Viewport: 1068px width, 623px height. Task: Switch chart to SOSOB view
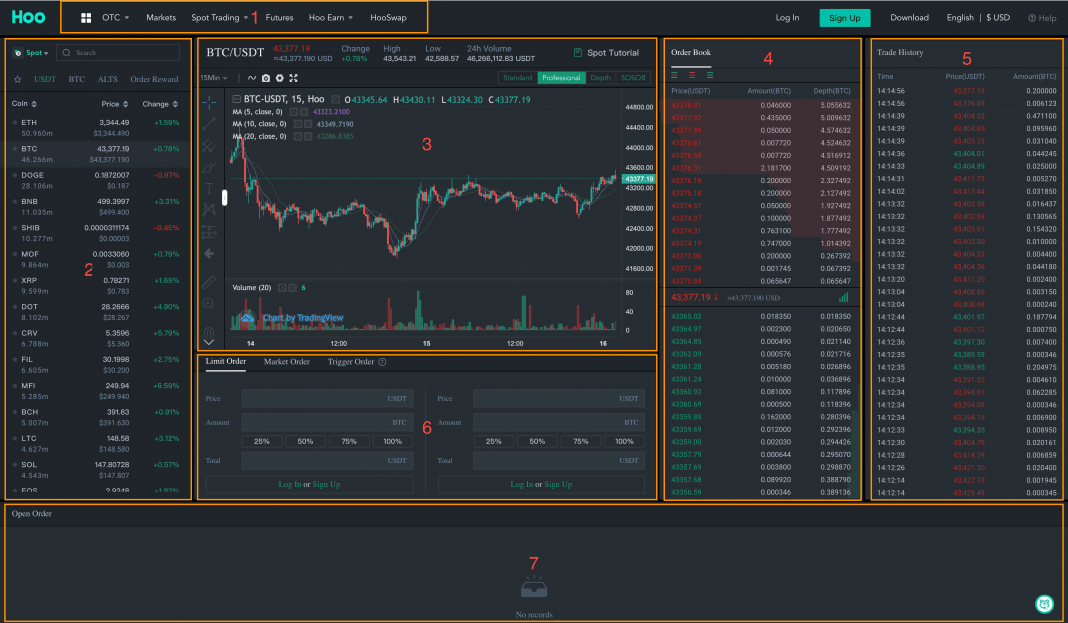click(x=633, y=78)
